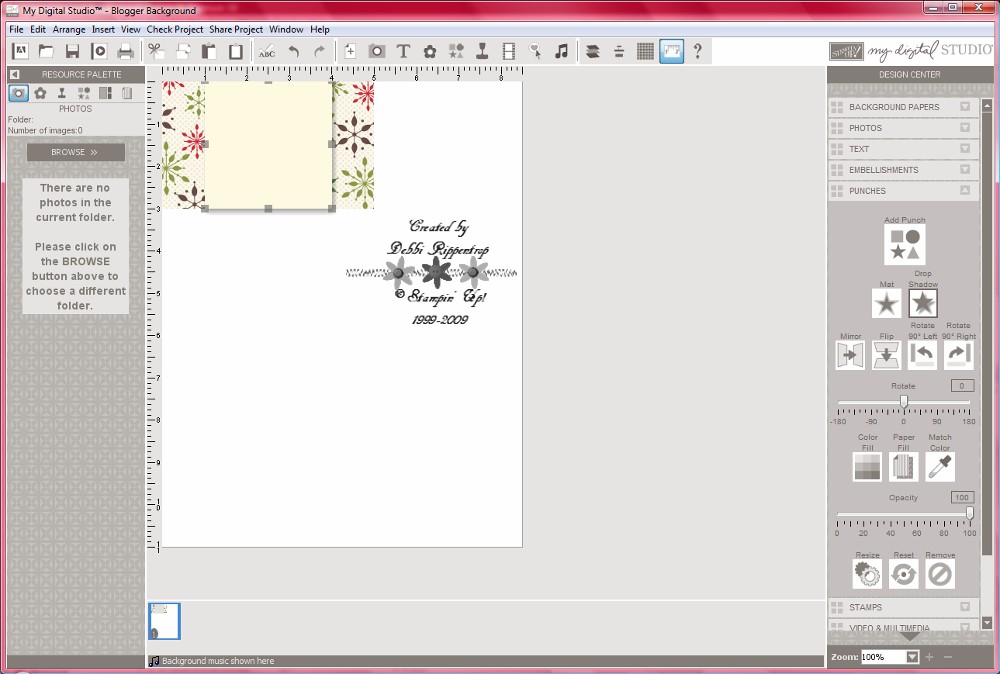The width and height of the screenshot is (1000, 674).
Task: Print the project with the printer icon
Action: pos(126,51)
